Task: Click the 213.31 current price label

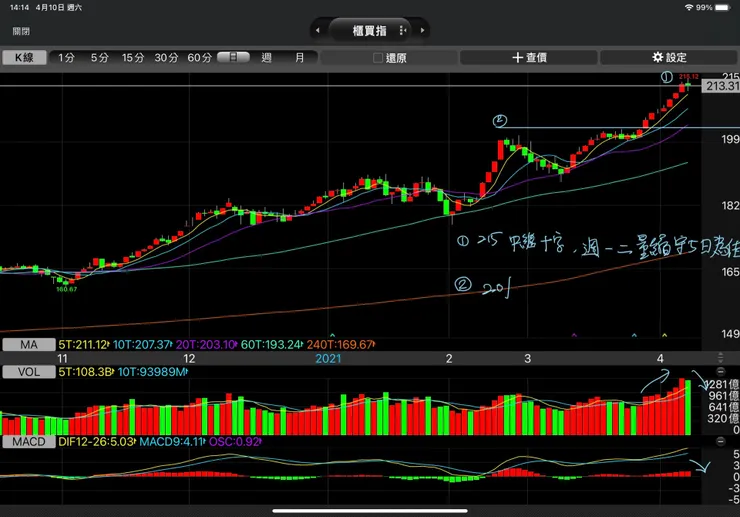Action: point(721,86)
